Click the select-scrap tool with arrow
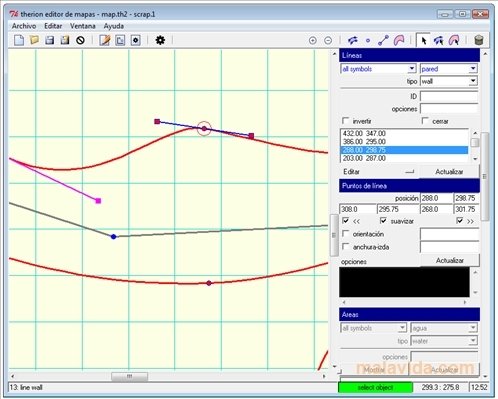 click(438, 40)
